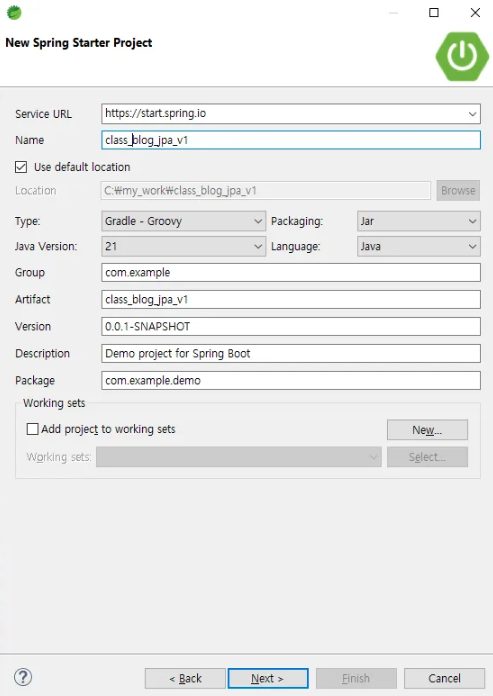The height and width of the screenshot is (696, 493).
Task: Expand the Service URL dropdown
Action: click(x=472, y=114)
